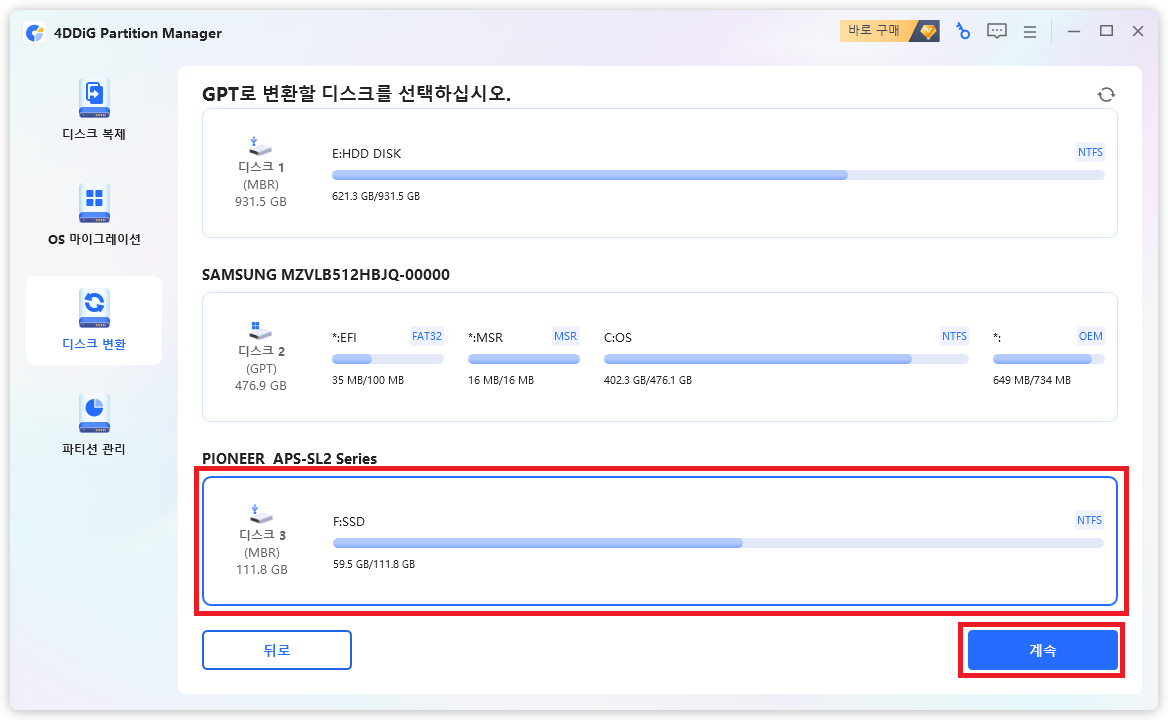Click the C:OS partition label
The image size is (1168, 720).
pos(618,337)
